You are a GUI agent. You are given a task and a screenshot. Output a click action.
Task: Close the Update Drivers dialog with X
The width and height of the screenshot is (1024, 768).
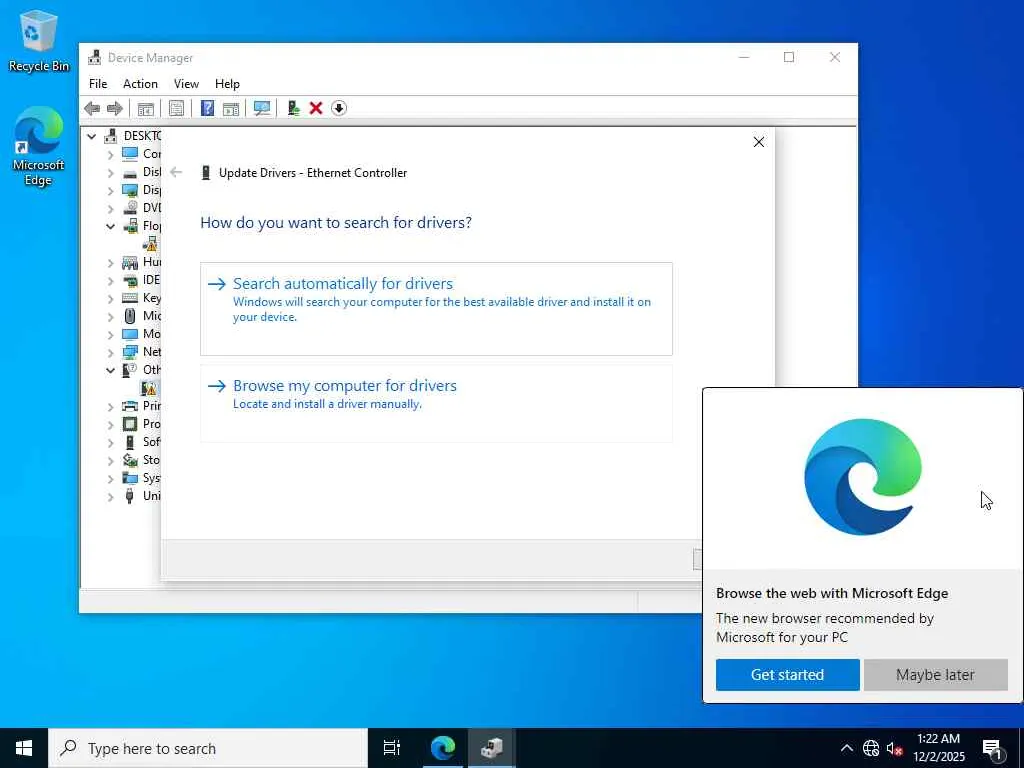(759, 142)
